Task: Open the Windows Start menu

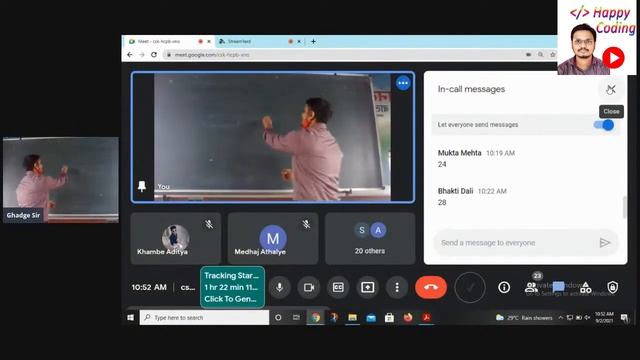Action: tap(130, 317)
